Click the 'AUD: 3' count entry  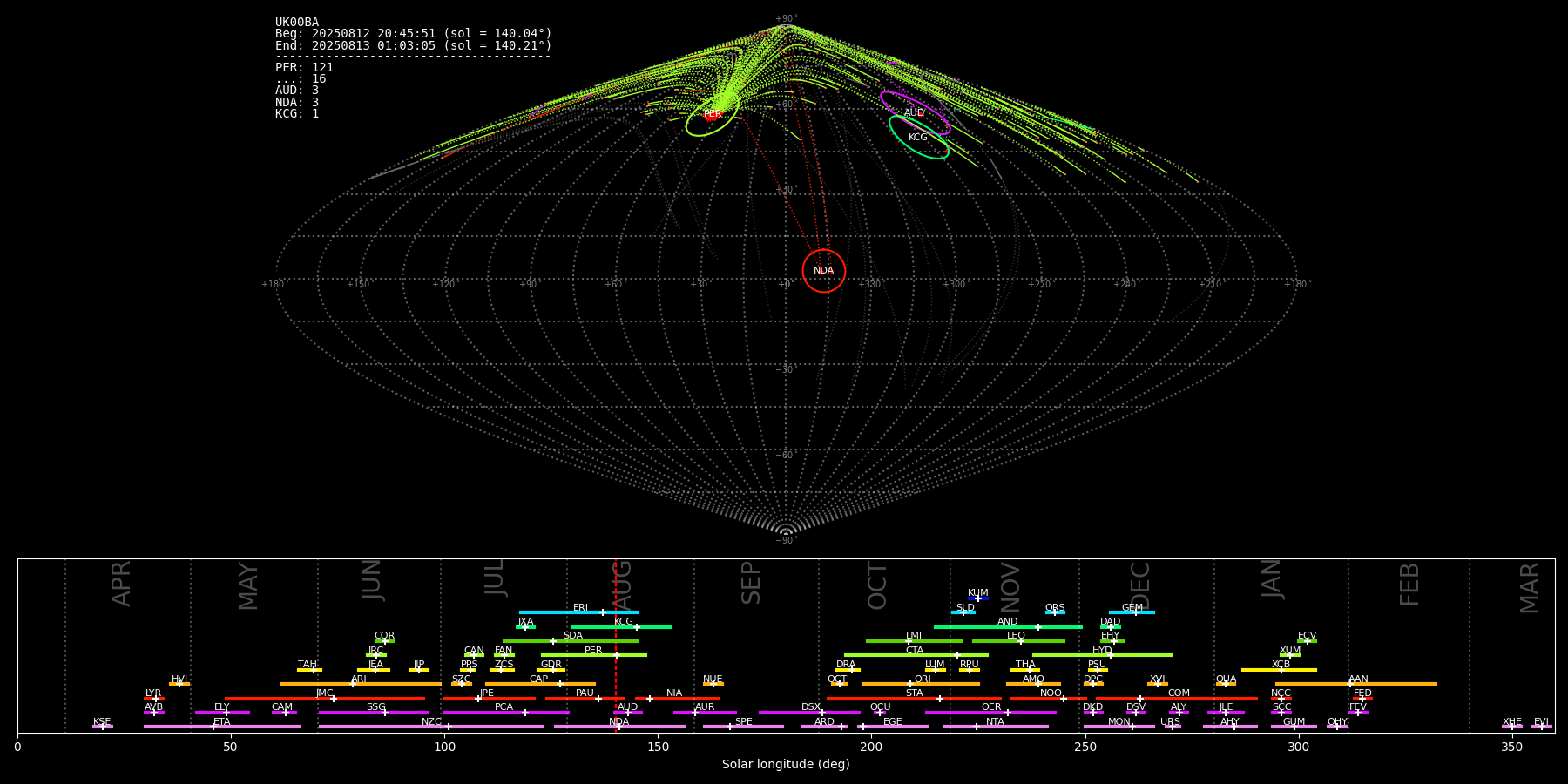pos(297,91)
